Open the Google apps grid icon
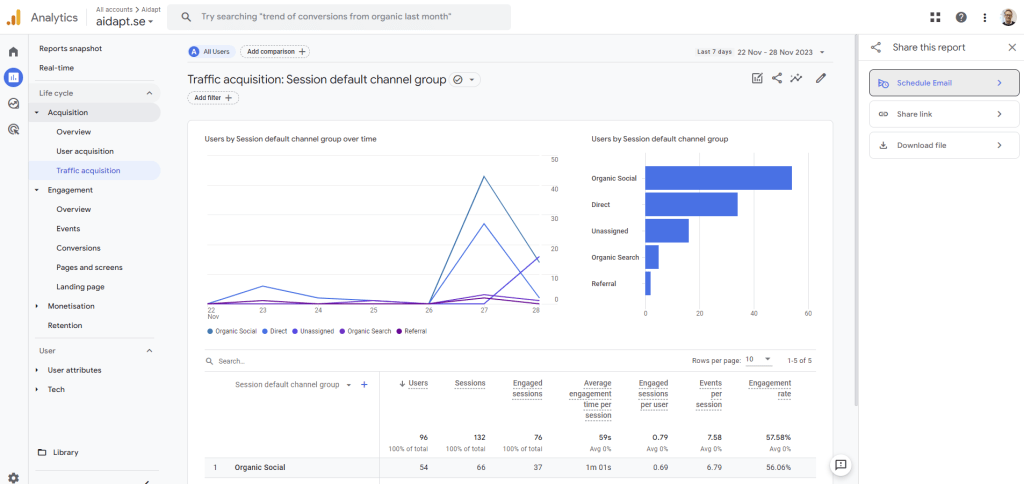 click(x=935, y=17)
